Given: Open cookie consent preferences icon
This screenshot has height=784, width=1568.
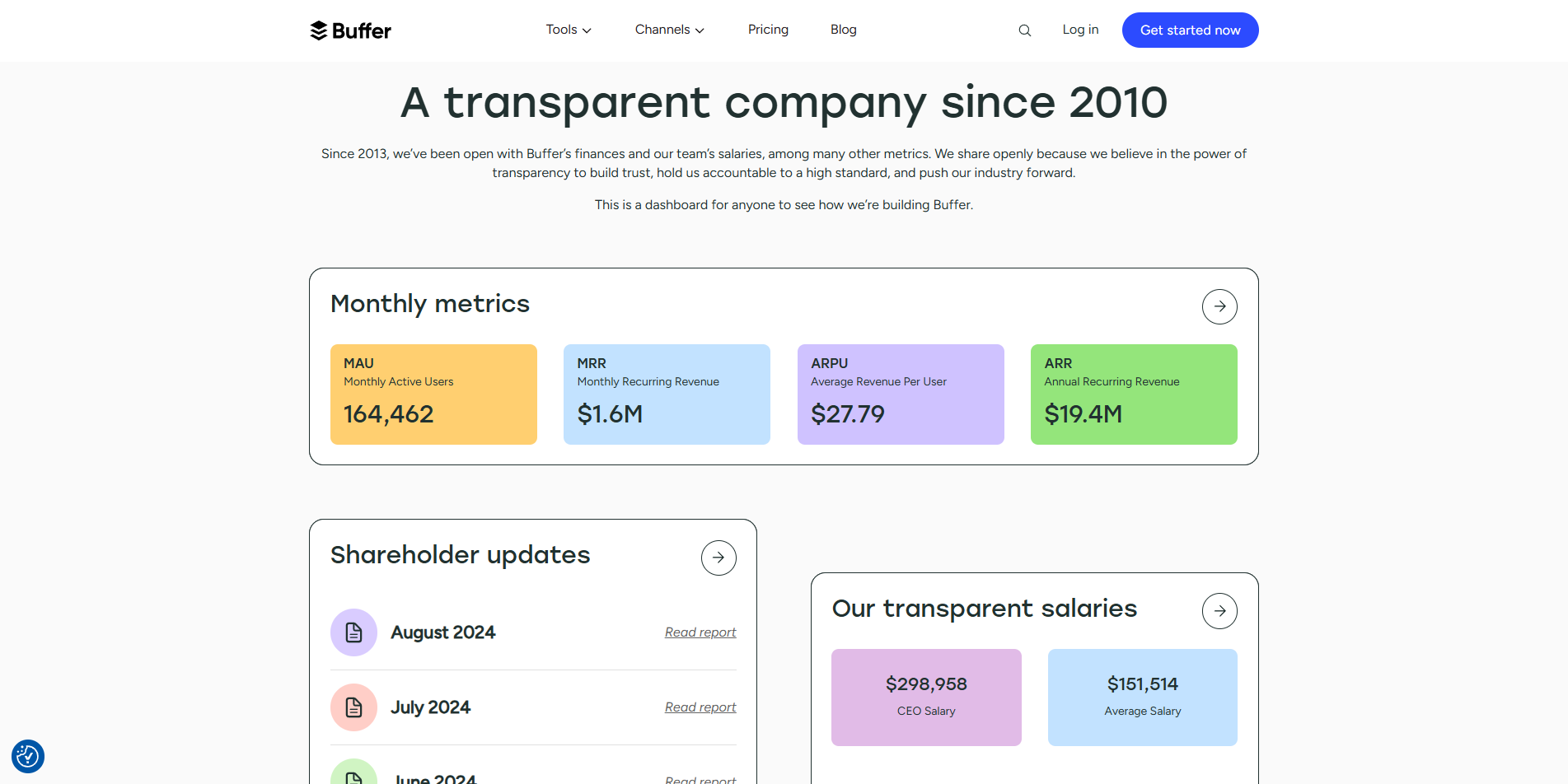Looking at the screenshot, I should pos(28,756).
